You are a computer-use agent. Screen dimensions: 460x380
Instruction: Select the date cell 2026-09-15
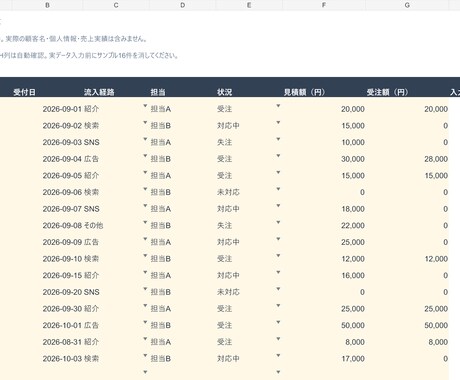click(x=47, y=276)
